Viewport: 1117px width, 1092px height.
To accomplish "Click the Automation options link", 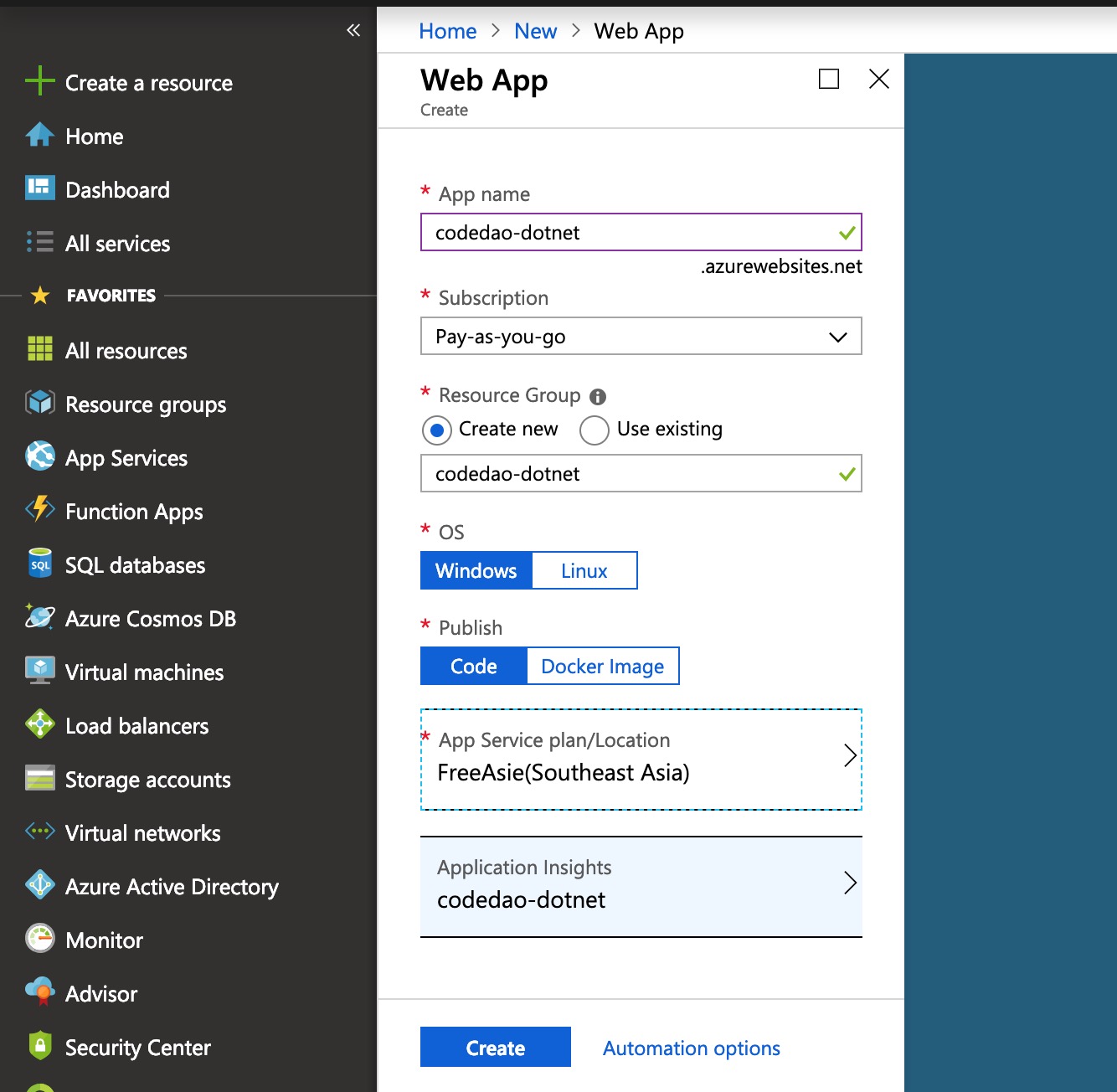I will pos(691,1048).
